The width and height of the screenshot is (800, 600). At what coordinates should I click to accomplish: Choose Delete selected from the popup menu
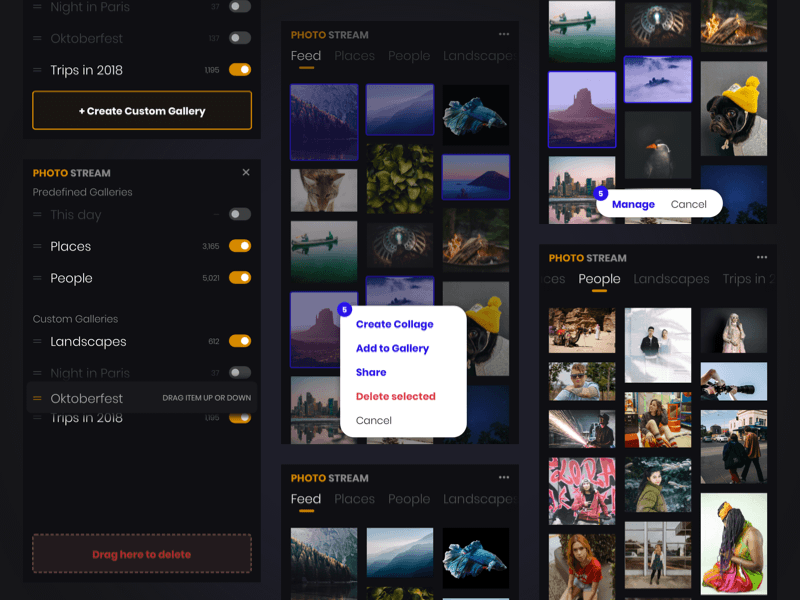point(395,396)
